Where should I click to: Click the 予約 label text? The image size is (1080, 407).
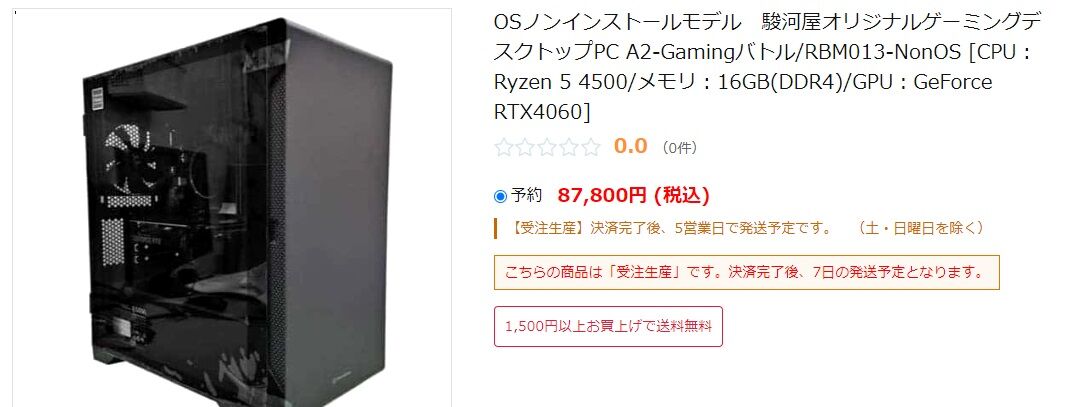click(x=527, y=196)
